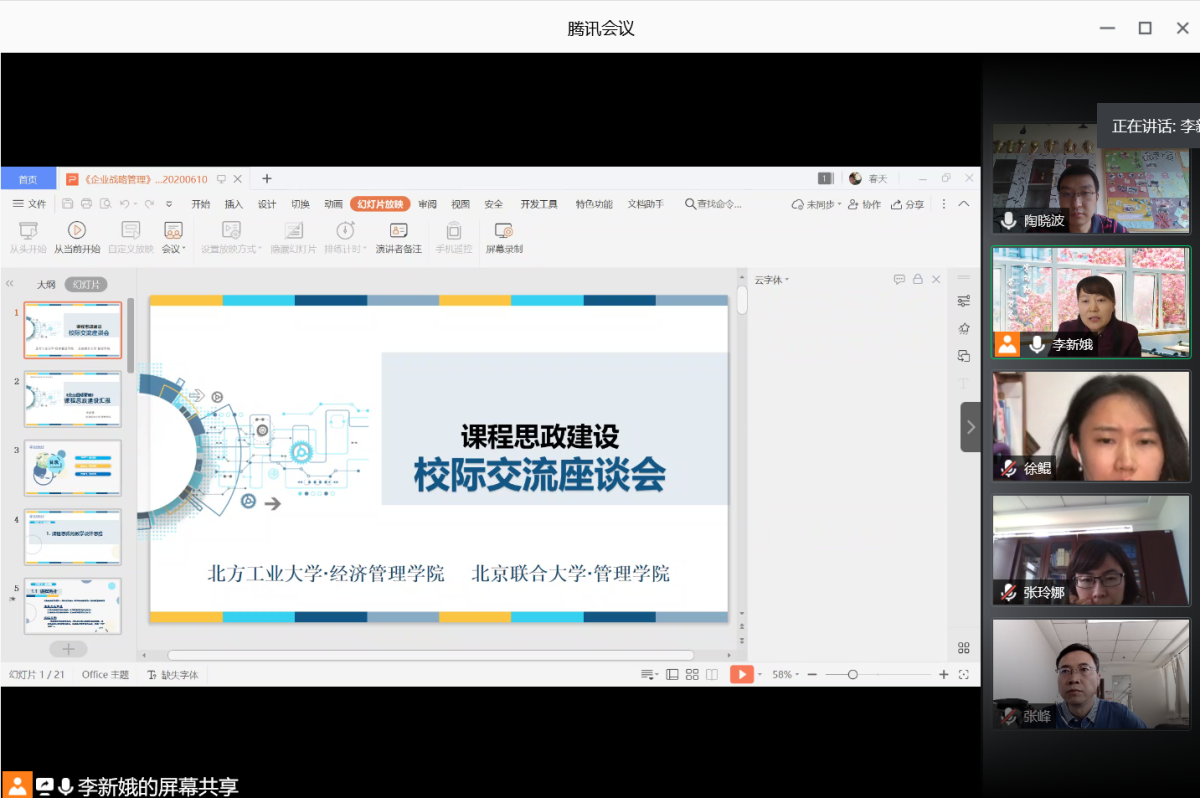This screenshot has height=798, width=1200.
Task: Click the fit-to-window icon beside zoom plus
Action: point(963,675)
